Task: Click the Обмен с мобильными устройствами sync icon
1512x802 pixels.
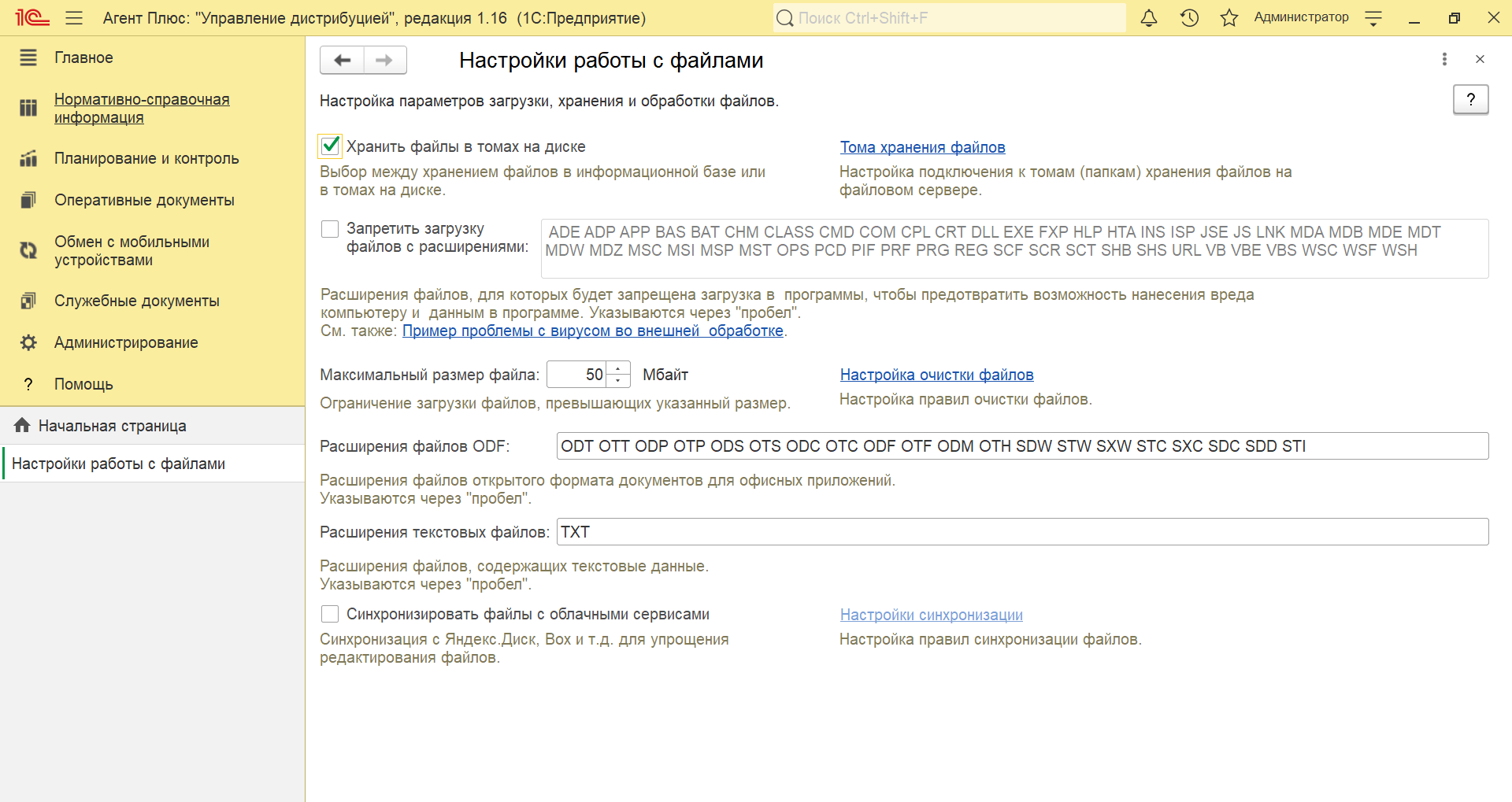Action: pyautogui.click(x=28, y=250)
